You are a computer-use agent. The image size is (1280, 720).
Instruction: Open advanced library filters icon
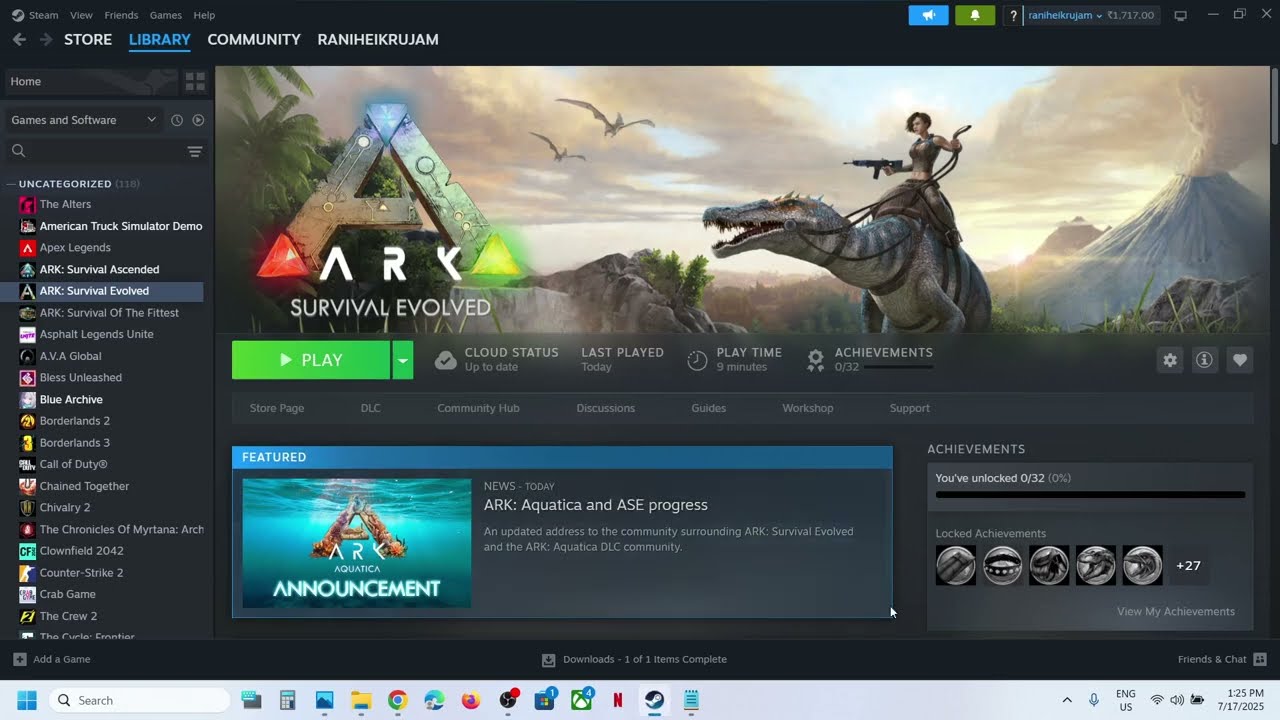pos(195,151)
